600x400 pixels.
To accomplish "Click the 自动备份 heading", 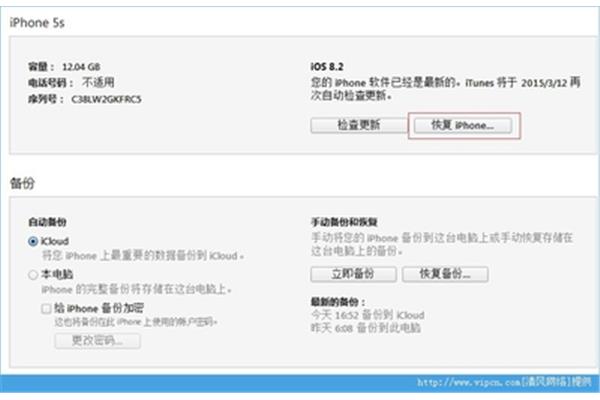I will (x=47, y=222).
